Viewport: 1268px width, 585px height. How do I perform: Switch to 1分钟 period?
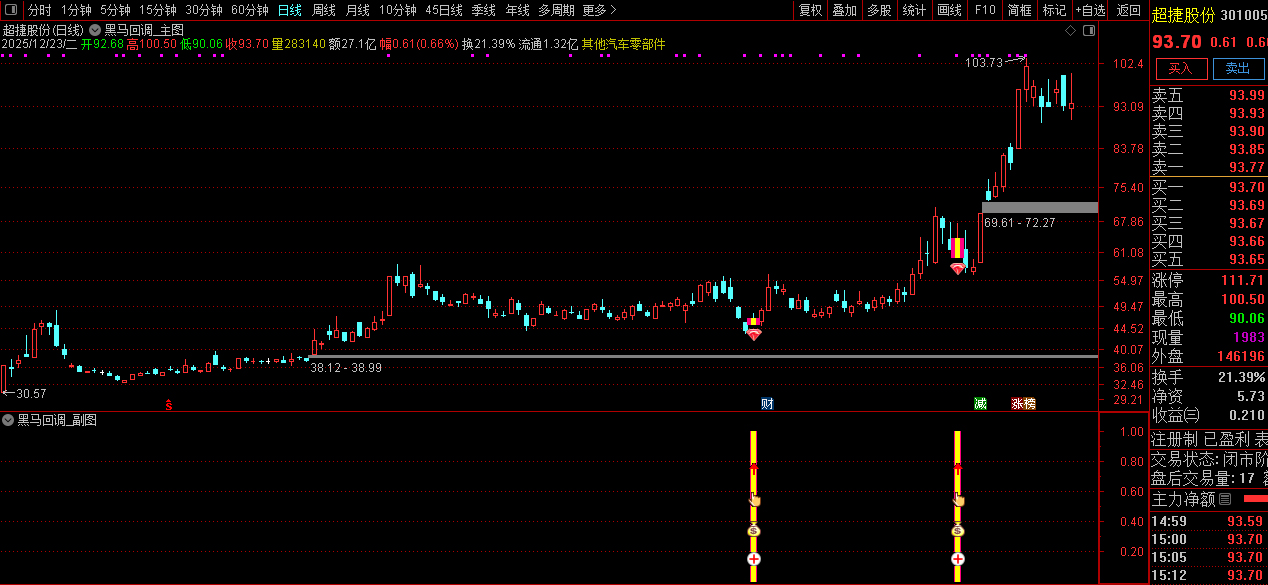76,10
